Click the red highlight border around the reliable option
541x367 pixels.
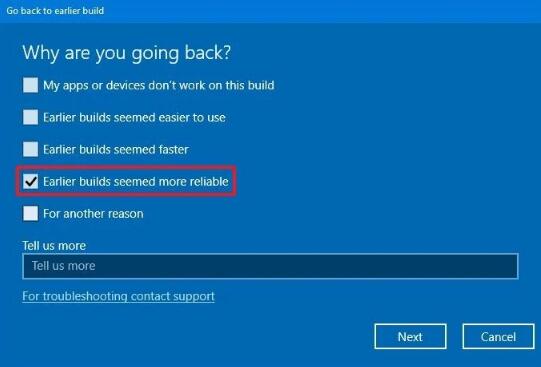coord(126,168)
